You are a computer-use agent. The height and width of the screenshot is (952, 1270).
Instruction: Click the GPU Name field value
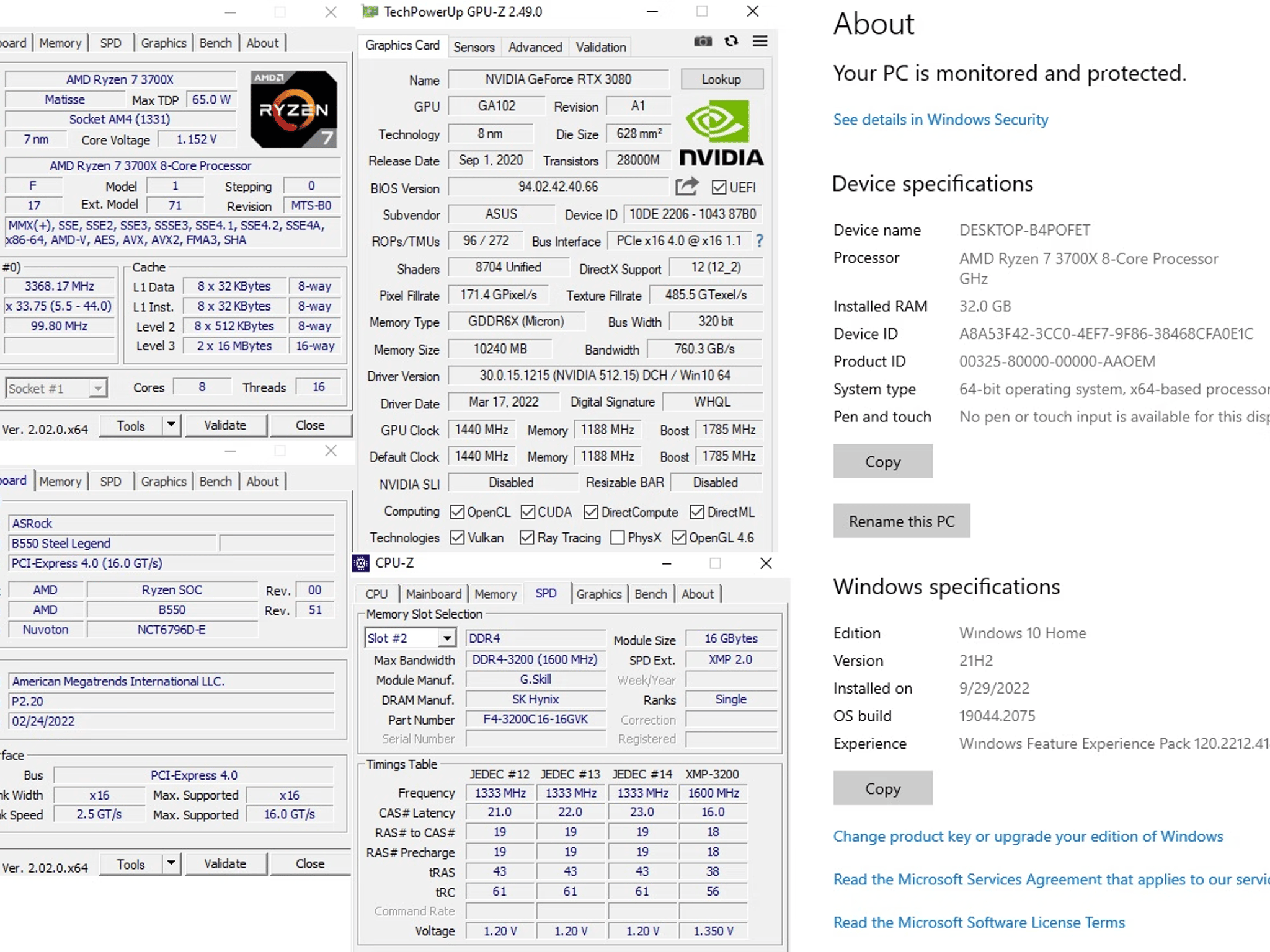point(558,79)
